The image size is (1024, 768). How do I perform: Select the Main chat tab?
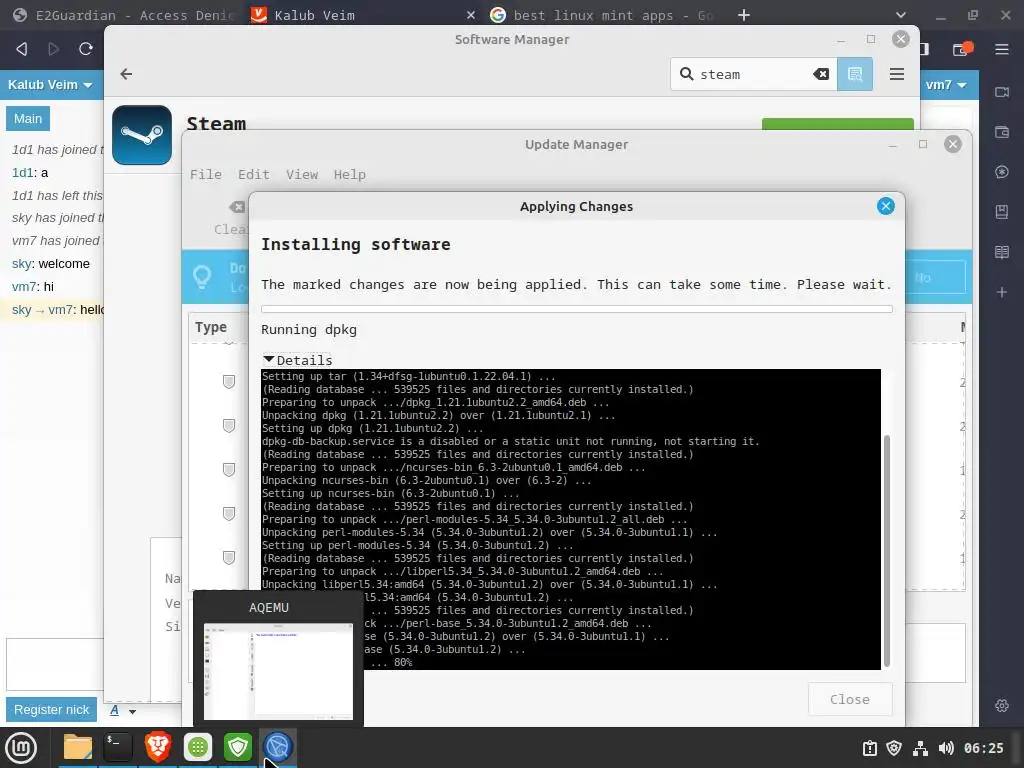click(x=28, y=119)
